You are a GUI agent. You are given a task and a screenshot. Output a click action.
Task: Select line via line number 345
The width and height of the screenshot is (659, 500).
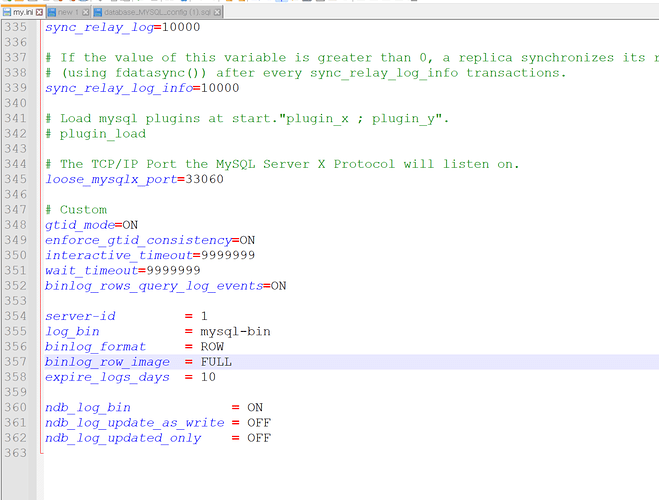click(16, 179)
